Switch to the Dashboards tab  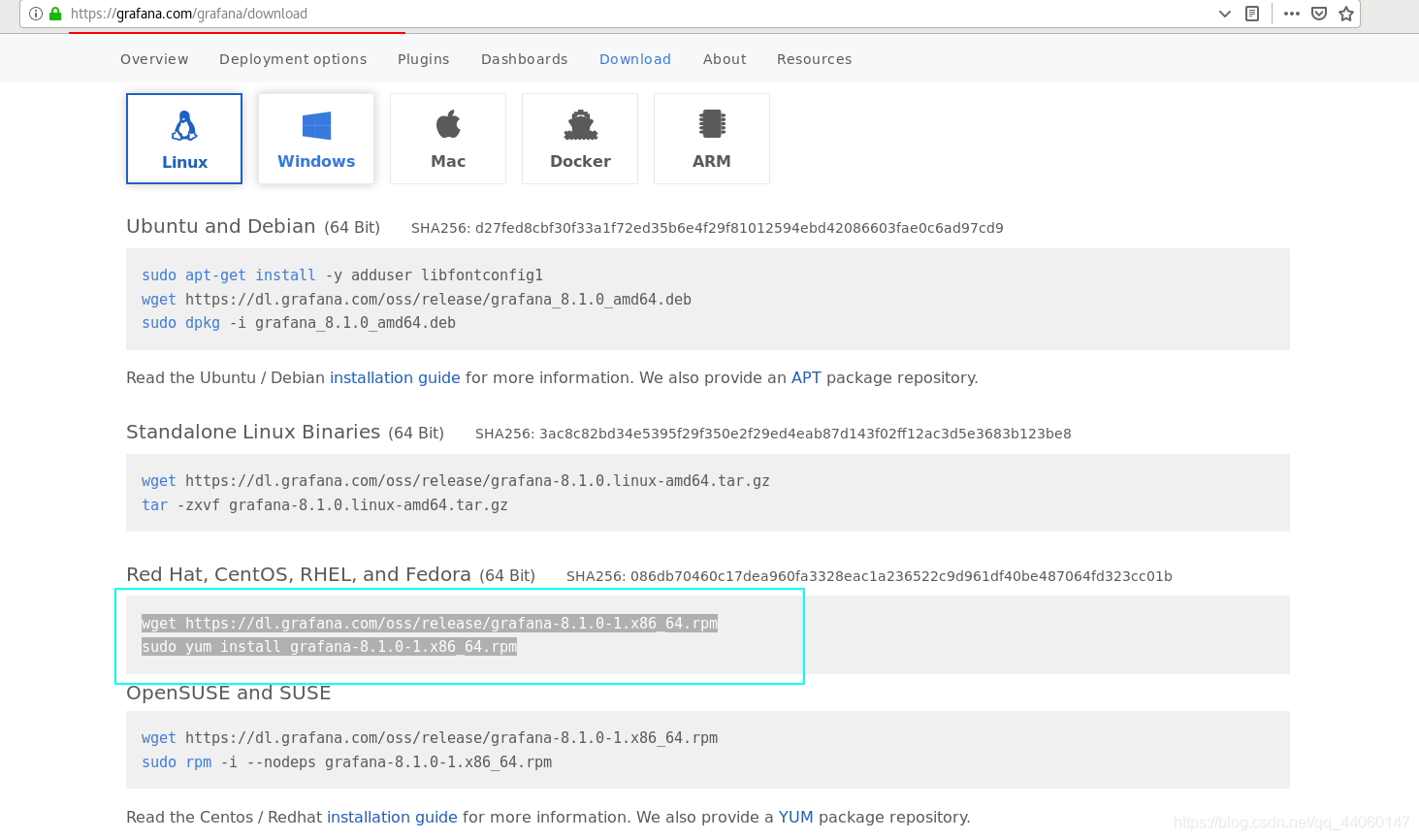(525, 59)
